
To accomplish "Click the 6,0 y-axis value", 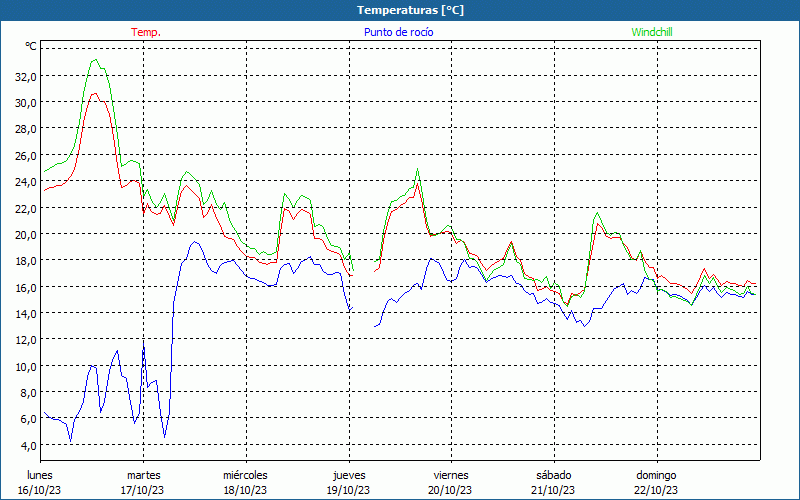I will (x=28, y=419).
